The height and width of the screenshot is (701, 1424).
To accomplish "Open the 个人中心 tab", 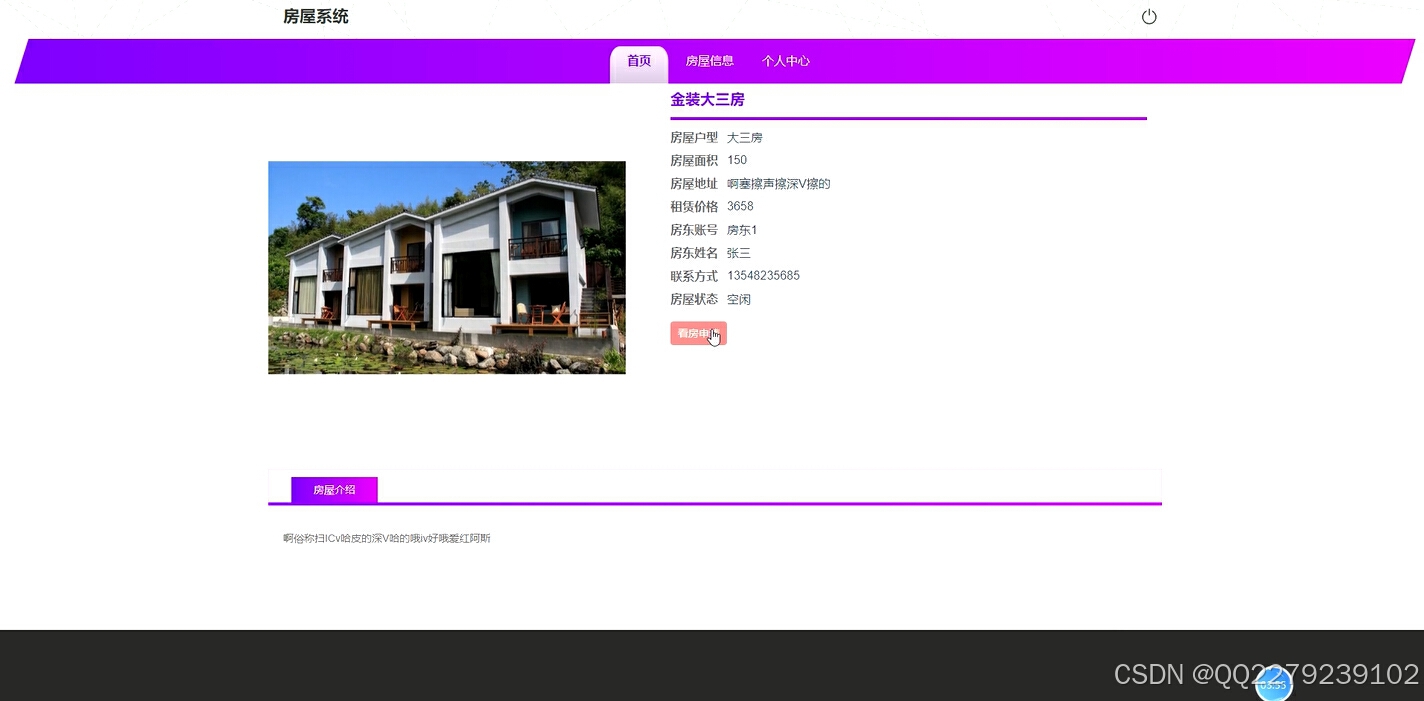I will [x=786, y=61].
